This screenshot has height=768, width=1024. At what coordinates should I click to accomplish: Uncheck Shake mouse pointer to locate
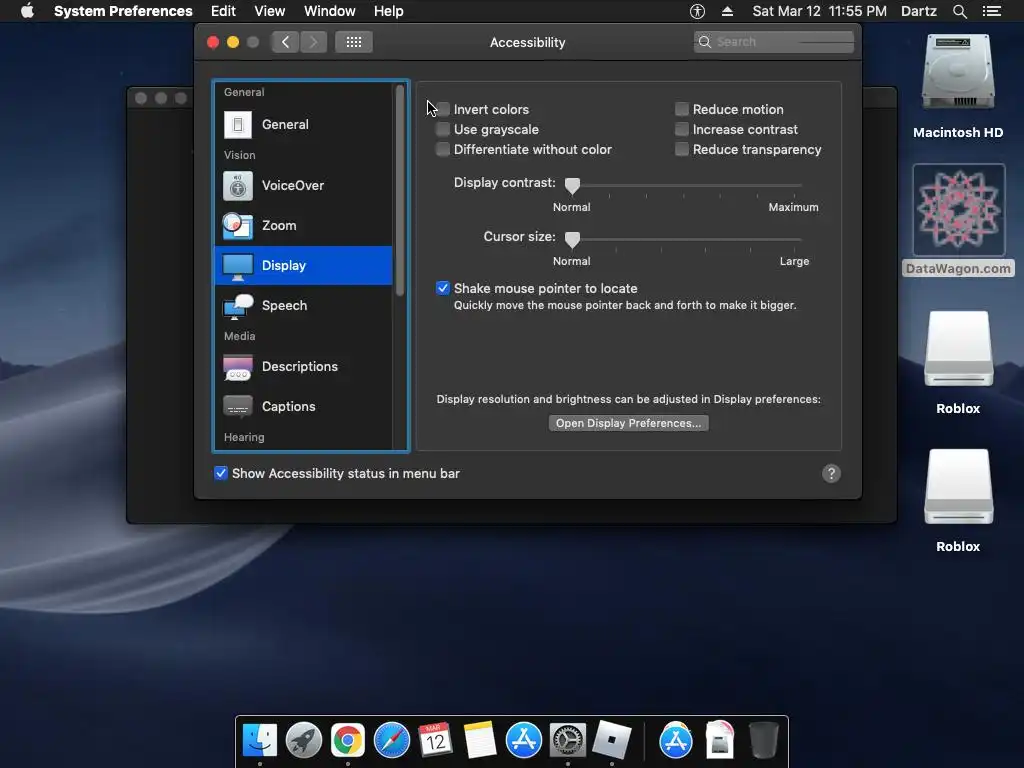[443, 288]
